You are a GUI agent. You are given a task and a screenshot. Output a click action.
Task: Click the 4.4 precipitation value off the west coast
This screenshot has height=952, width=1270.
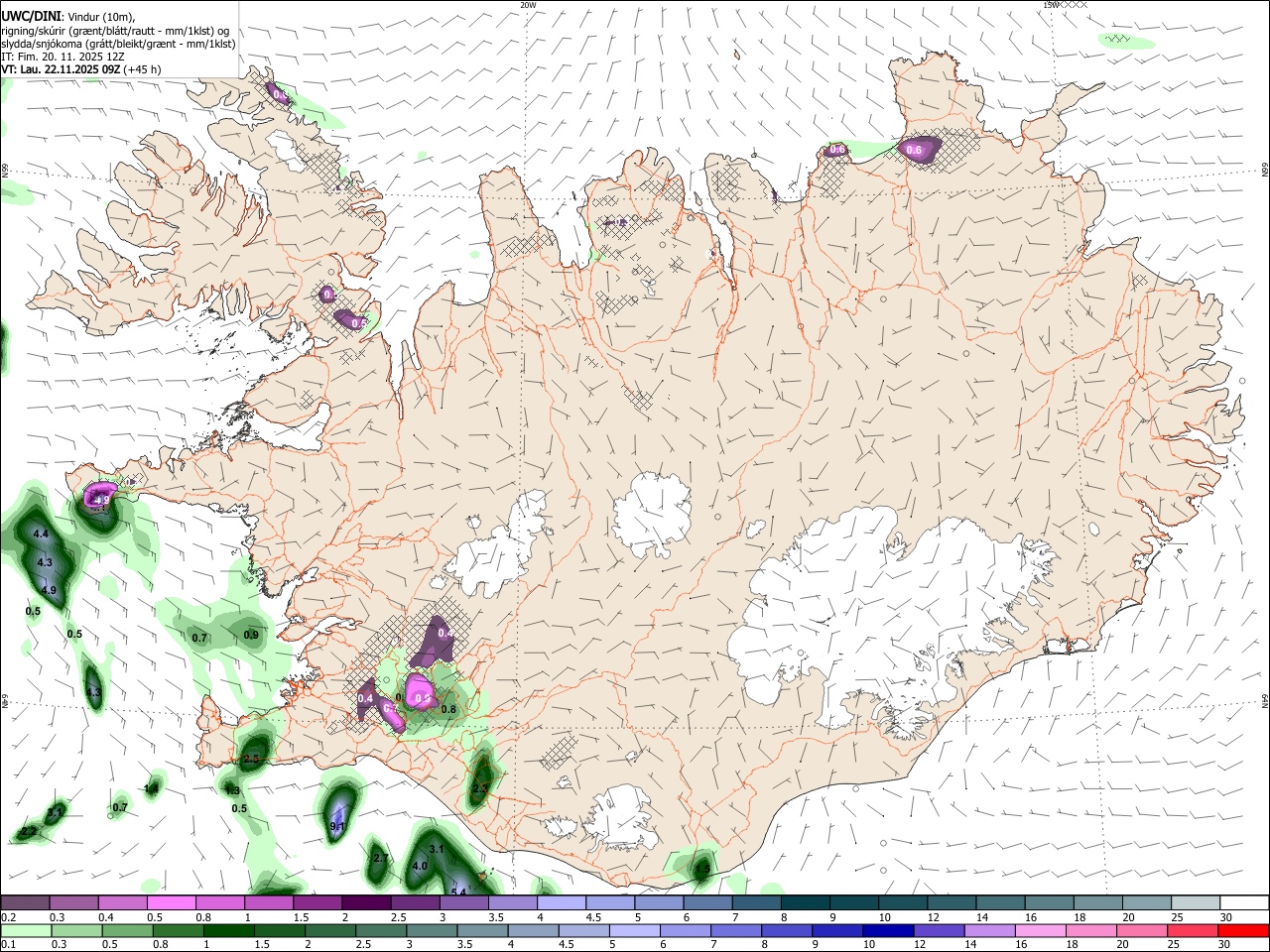click(41, 535)
